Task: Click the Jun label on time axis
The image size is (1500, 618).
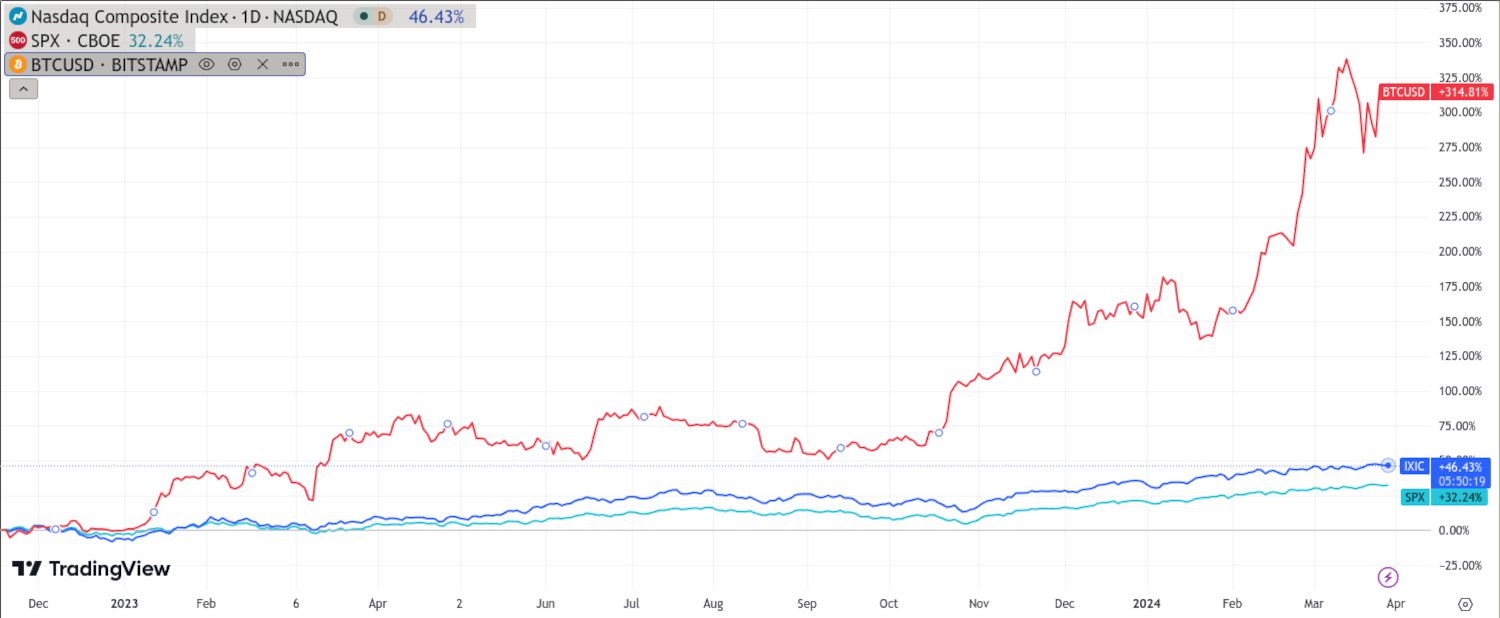Action: (545, 604)
